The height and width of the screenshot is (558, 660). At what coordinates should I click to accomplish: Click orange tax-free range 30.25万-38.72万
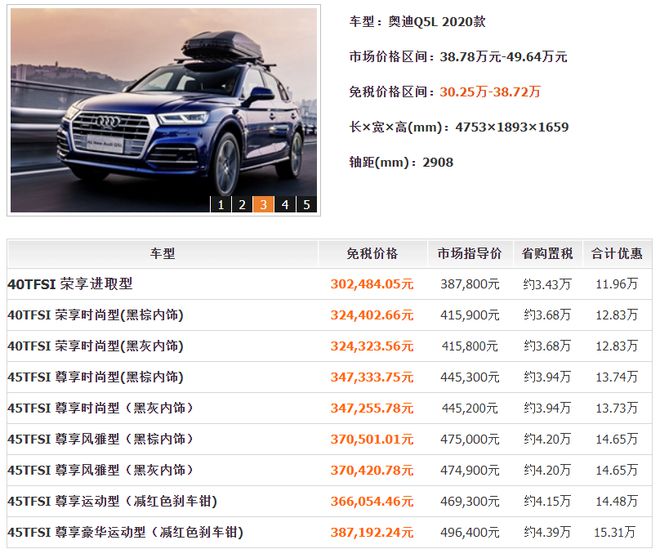pos(490,92)
